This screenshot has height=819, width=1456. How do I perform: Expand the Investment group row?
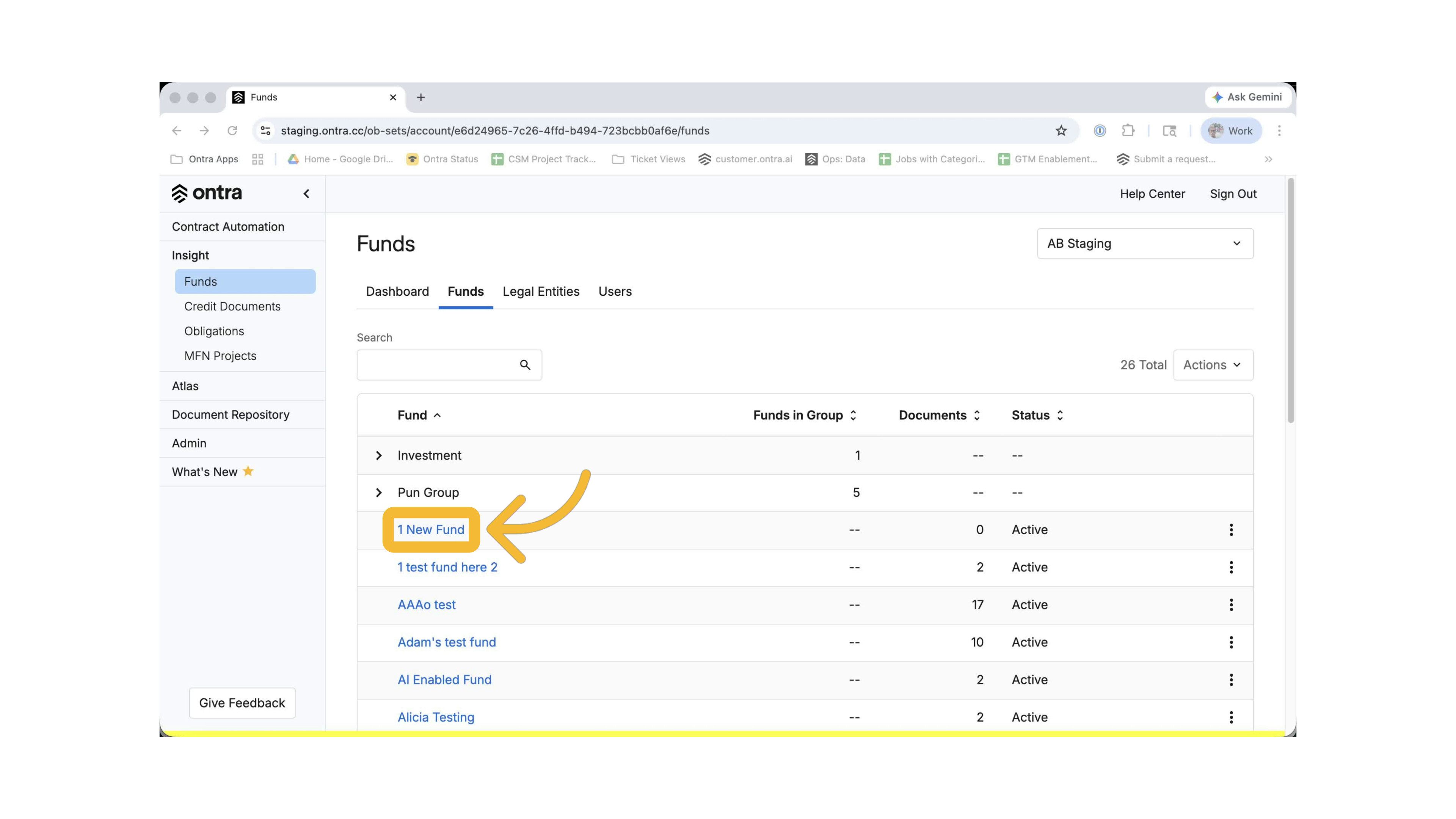379,455
